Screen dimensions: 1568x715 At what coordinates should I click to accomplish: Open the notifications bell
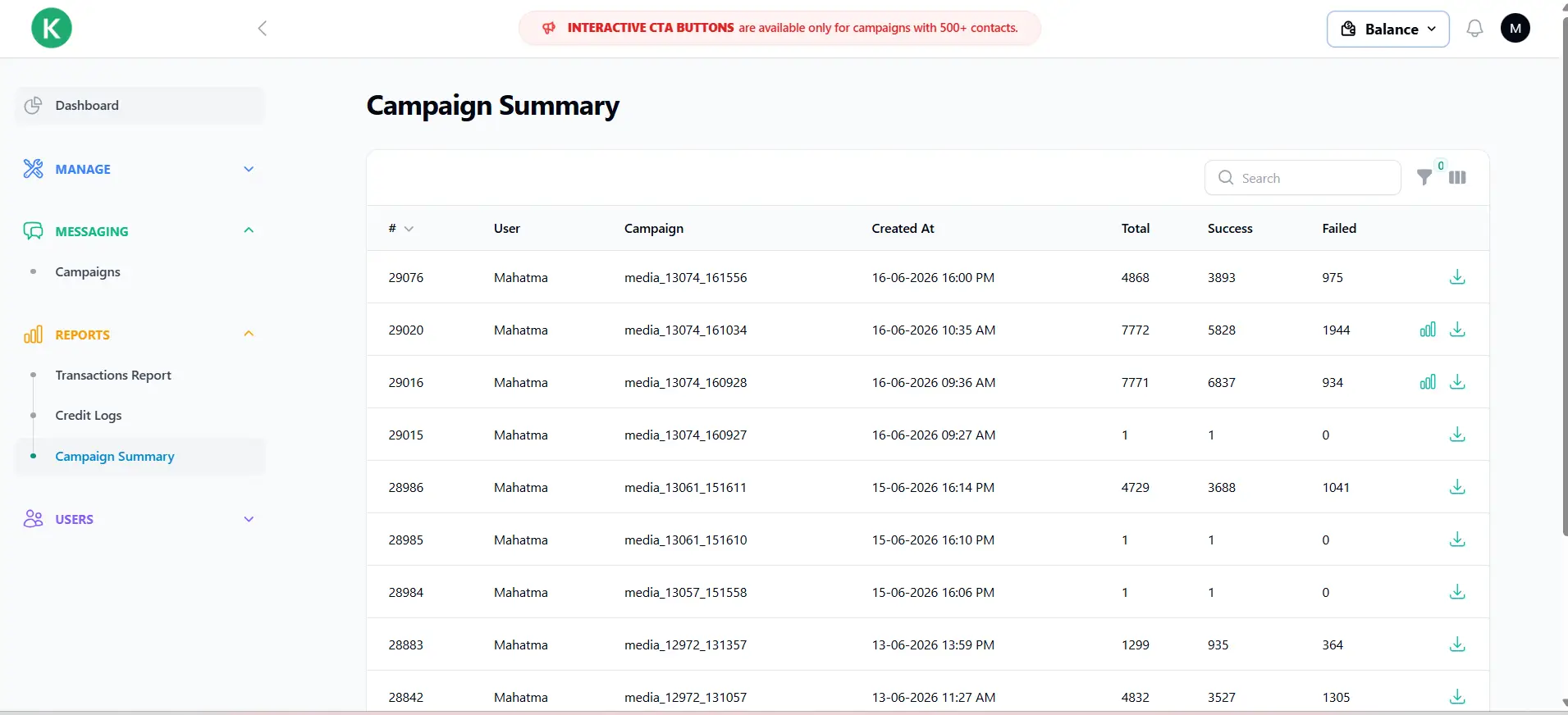pyautogui.click(x=1474, y=29)
